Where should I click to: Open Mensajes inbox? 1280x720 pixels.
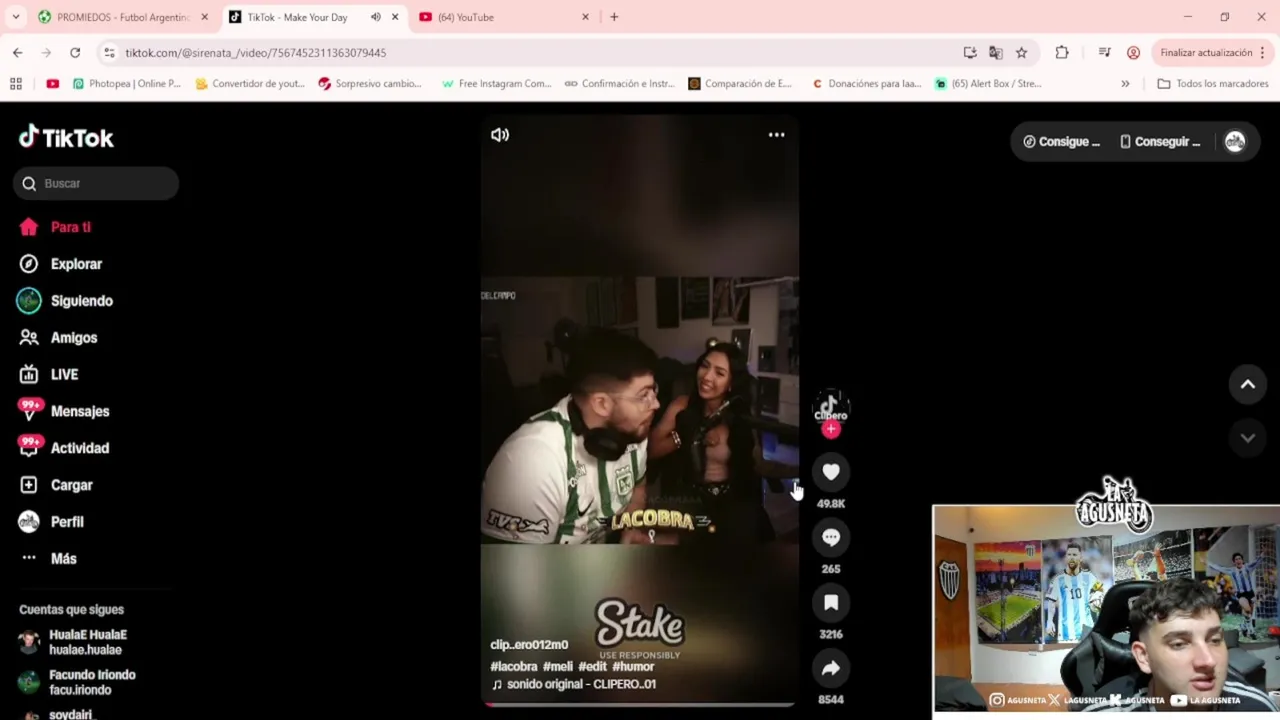[x=65, y=411]
